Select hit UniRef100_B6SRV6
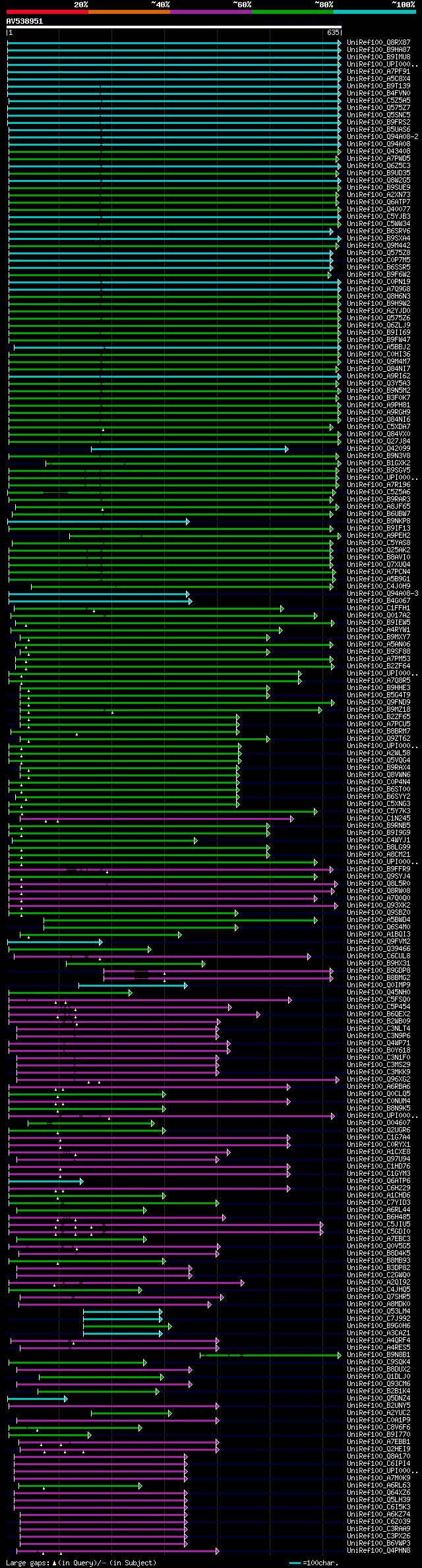This screenshot has height=1568, width=422. click(x=378, y=231)
